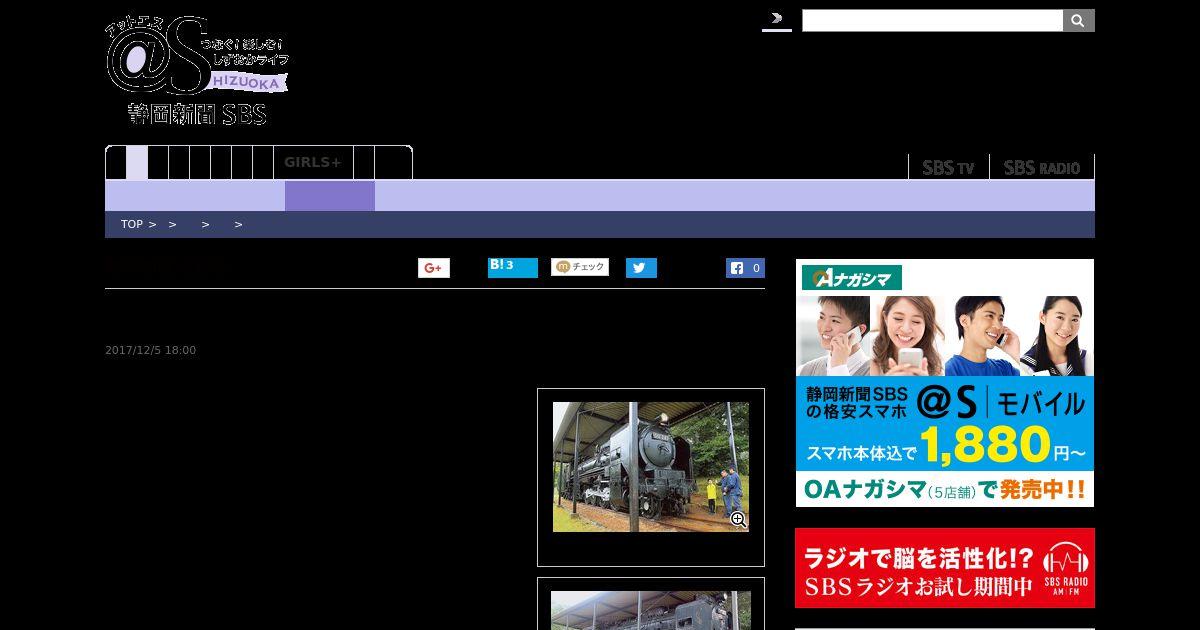Go to SBS TV
This screenshot has width=1200, height=630.
pos(948,167)
